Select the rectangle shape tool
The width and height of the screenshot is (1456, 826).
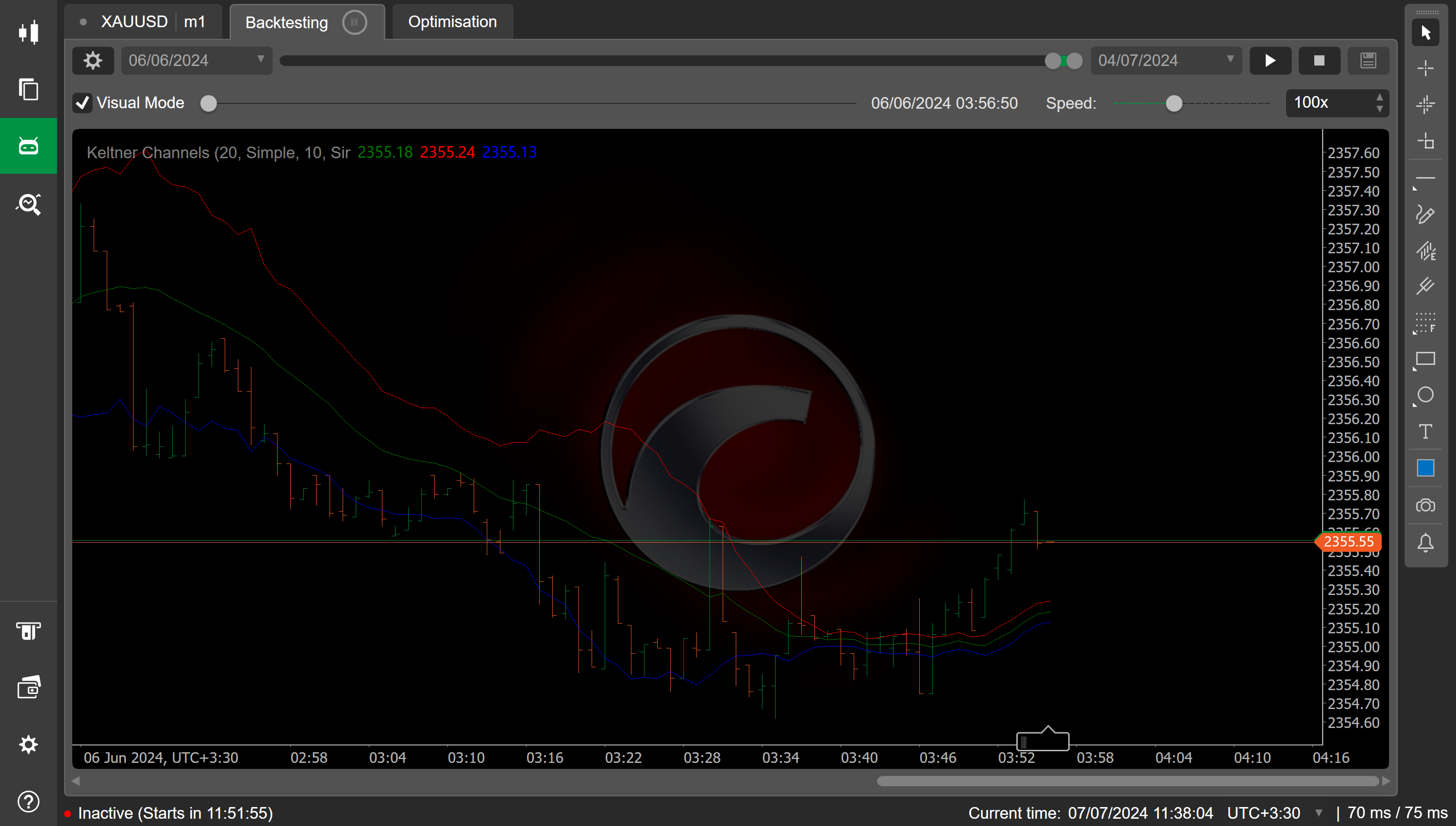tap(1425, 360)
